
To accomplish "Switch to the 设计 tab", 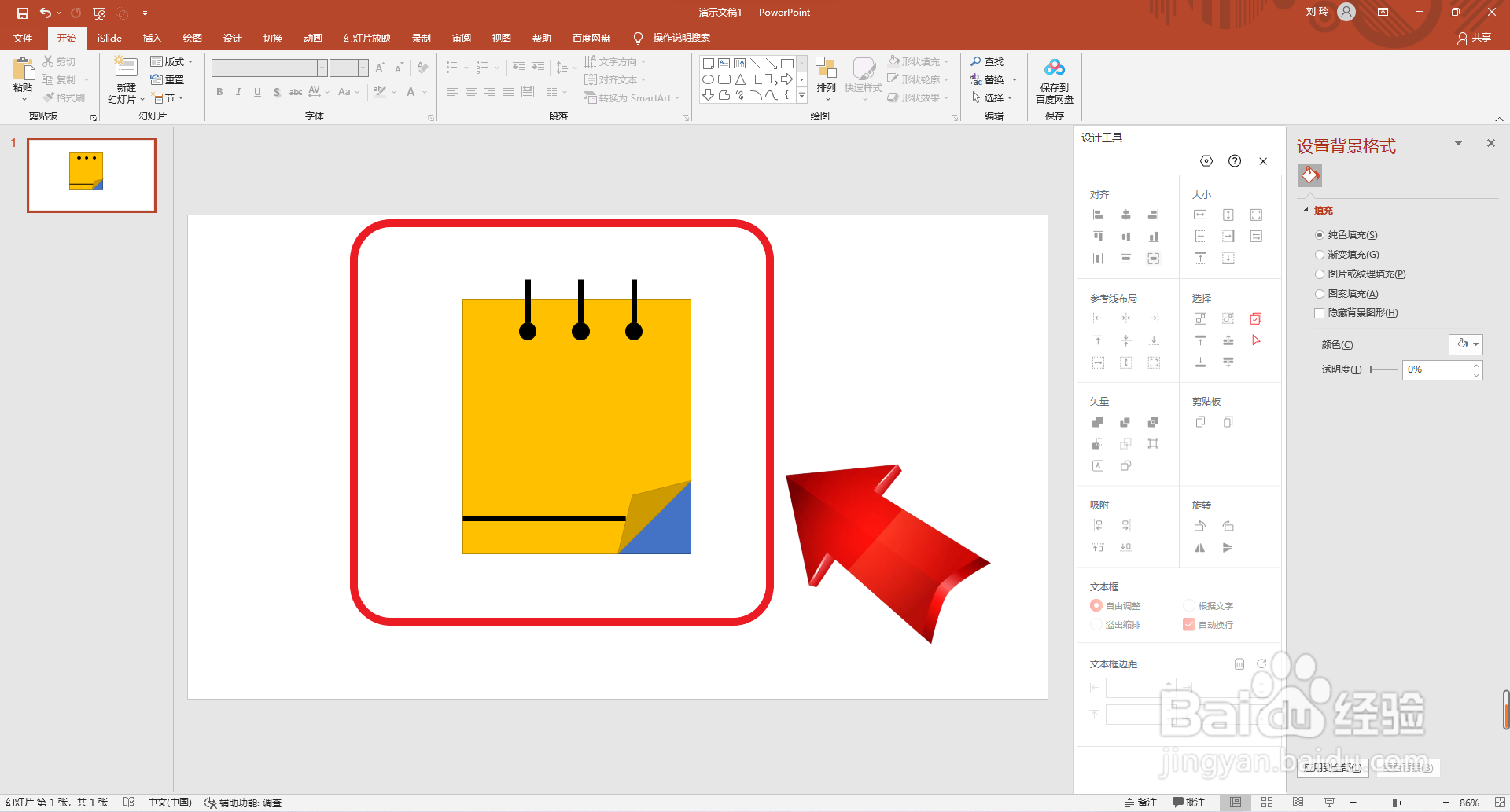I will [x=232, y=38].
